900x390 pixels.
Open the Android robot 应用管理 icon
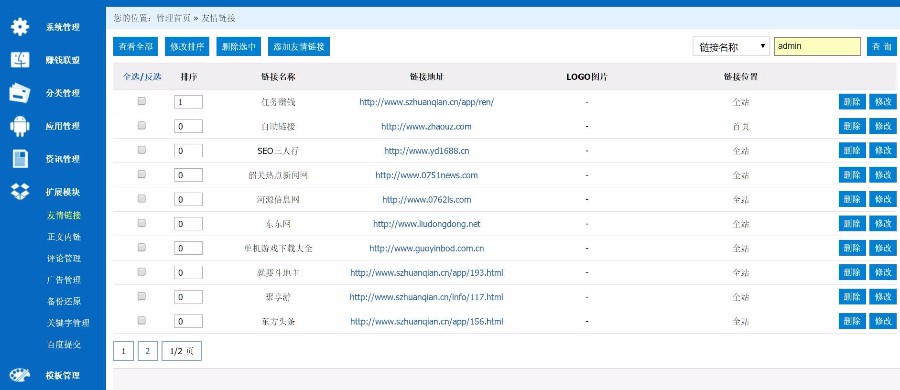(20, 126)
